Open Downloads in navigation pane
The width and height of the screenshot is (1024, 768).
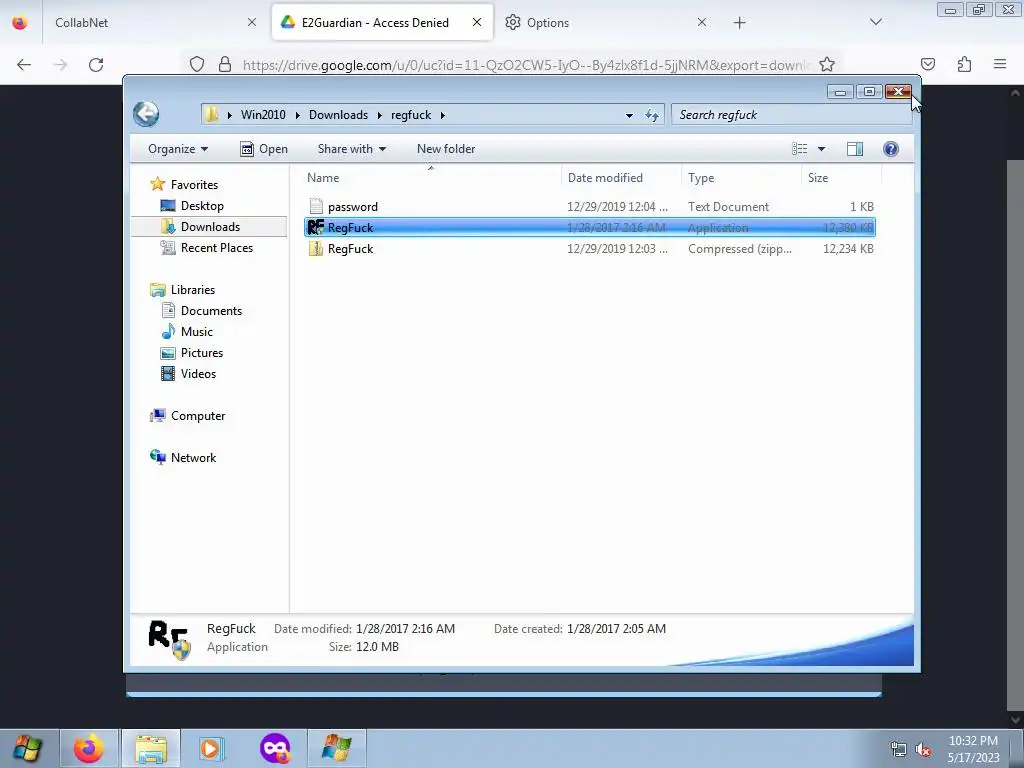coord(210,227)
